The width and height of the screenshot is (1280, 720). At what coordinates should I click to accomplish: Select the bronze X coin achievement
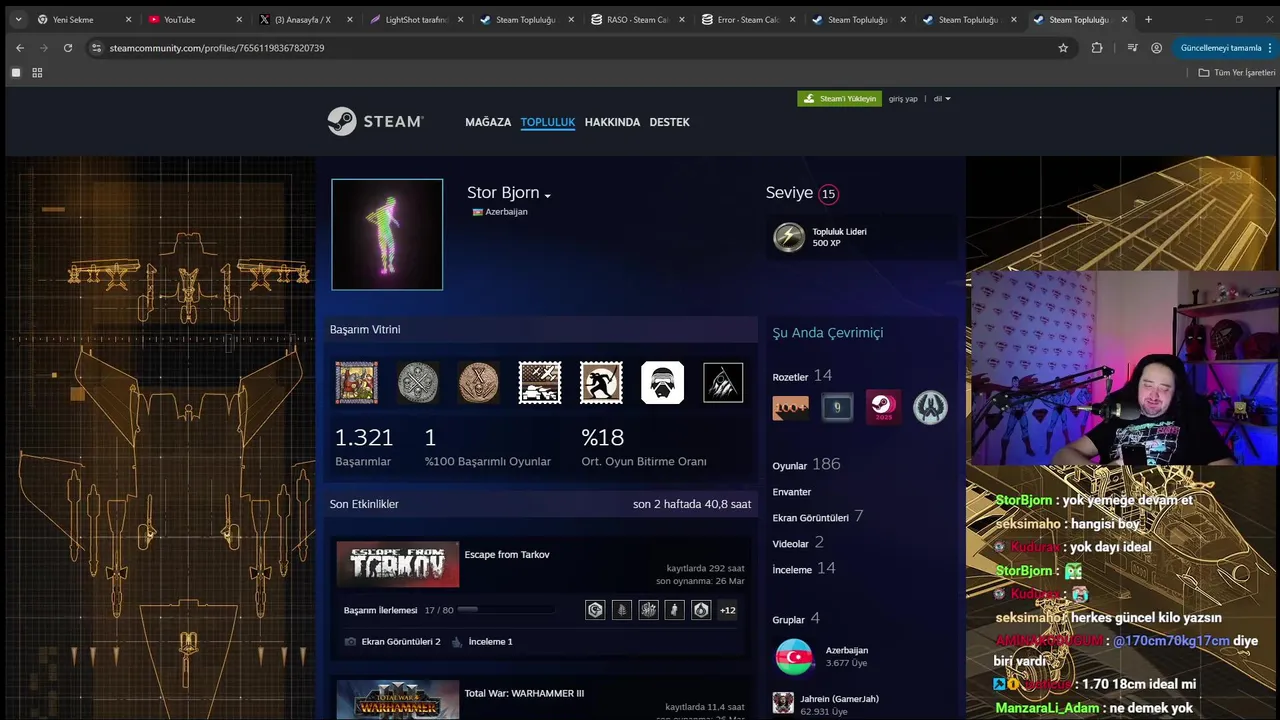coord(479,382)
